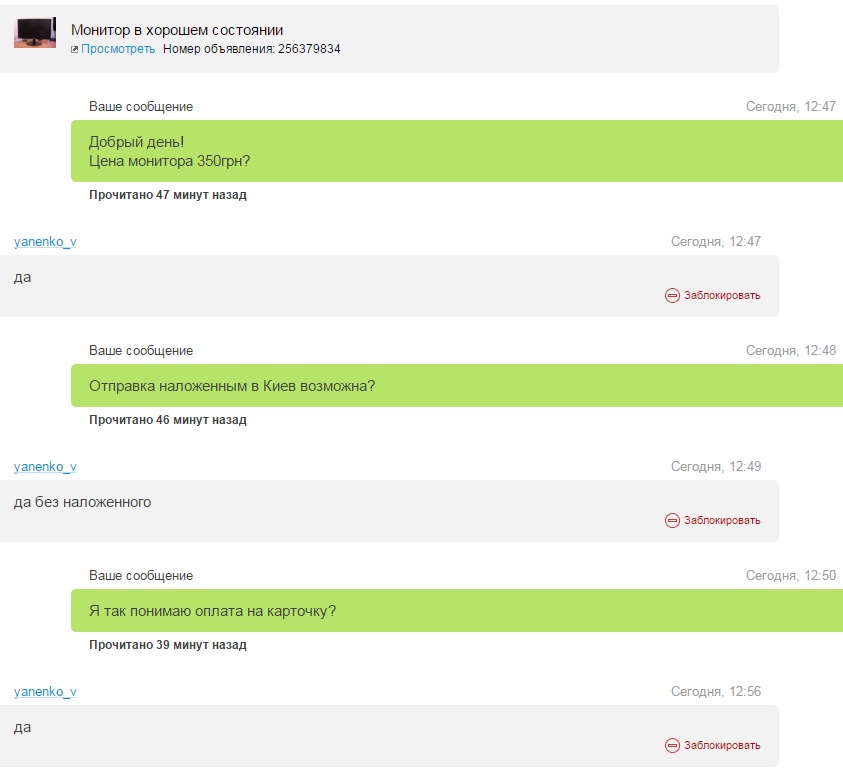Open yanenko_v profile from the 12:56 message
The height and width of the screenshot is (769, 843).
pyautogui.click(x=45, y=692)
